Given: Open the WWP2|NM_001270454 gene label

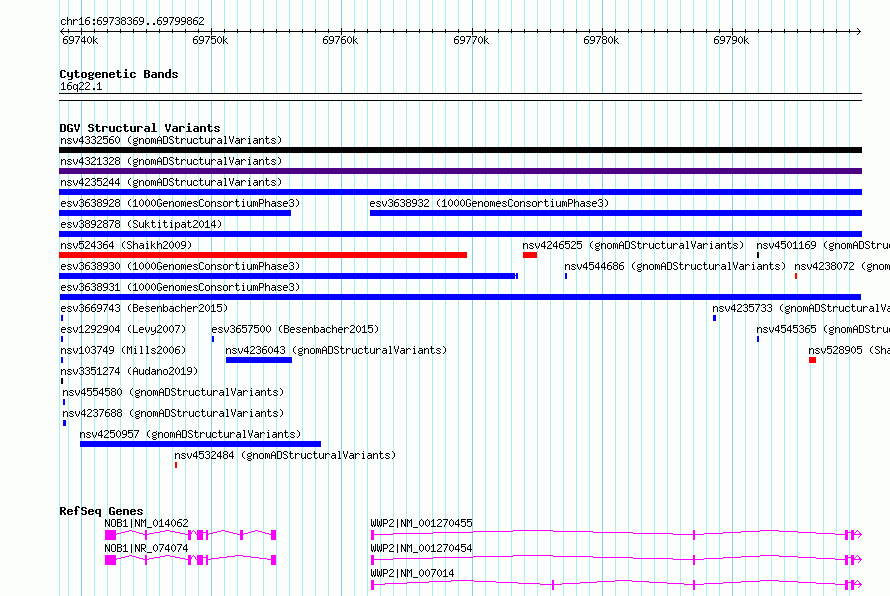Looking at the screenshot, I should coord(421,548).
